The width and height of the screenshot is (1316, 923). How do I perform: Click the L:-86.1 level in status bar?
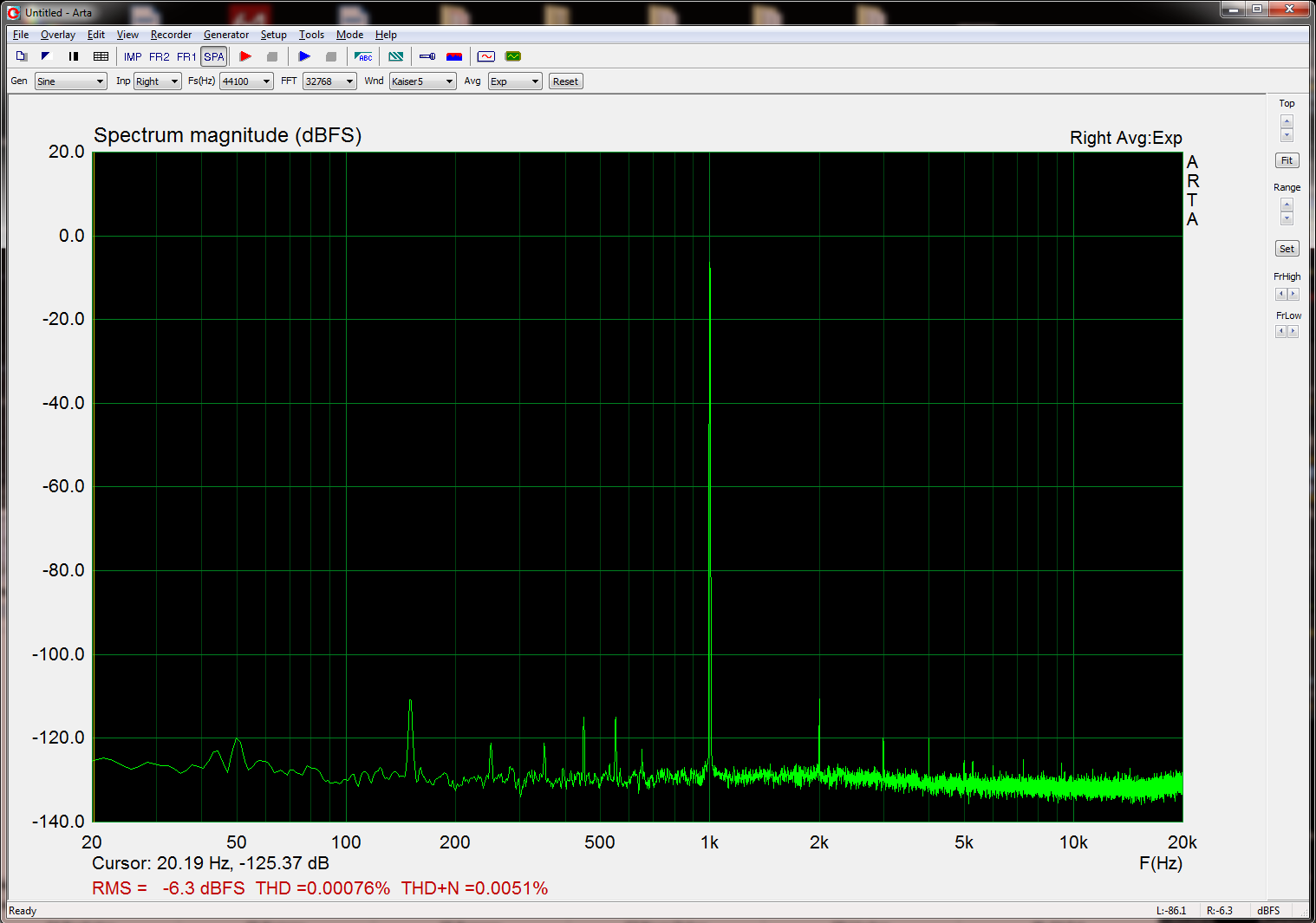(x=1171, y=911)
